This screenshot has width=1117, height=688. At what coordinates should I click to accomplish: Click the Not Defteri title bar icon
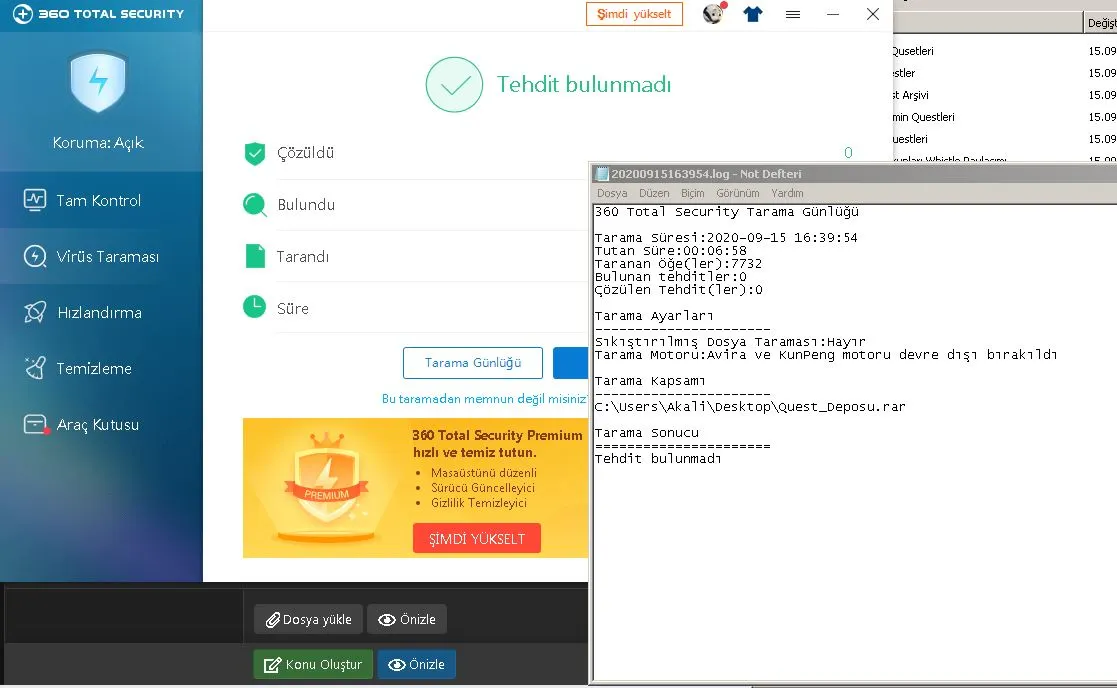click(603, 174)
